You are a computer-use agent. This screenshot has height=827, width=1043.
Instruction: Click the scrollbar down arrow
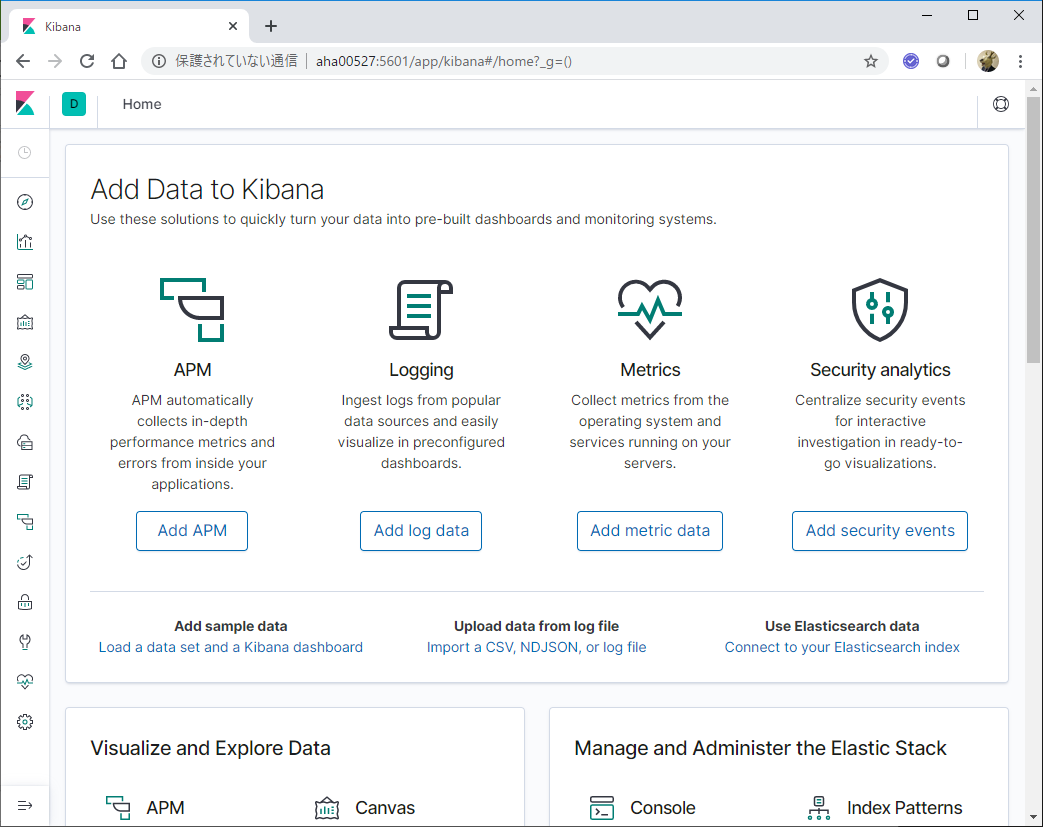click(1033, 818)
